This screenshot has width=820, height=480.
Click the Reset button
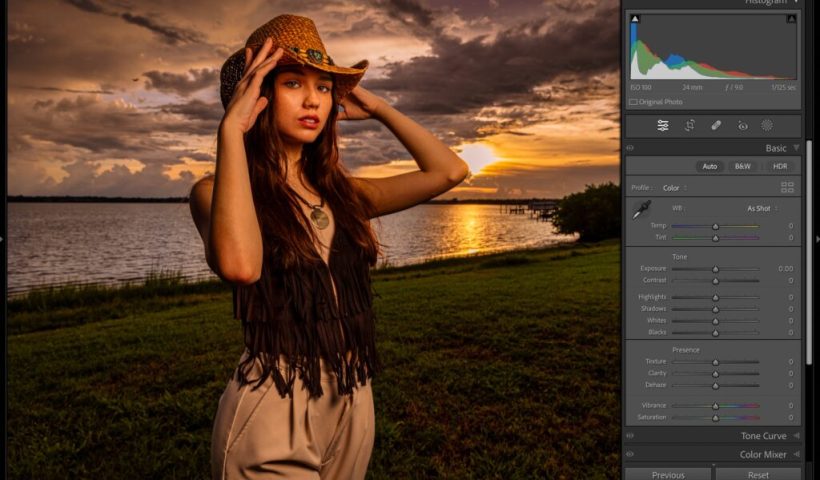coord(758,474)
